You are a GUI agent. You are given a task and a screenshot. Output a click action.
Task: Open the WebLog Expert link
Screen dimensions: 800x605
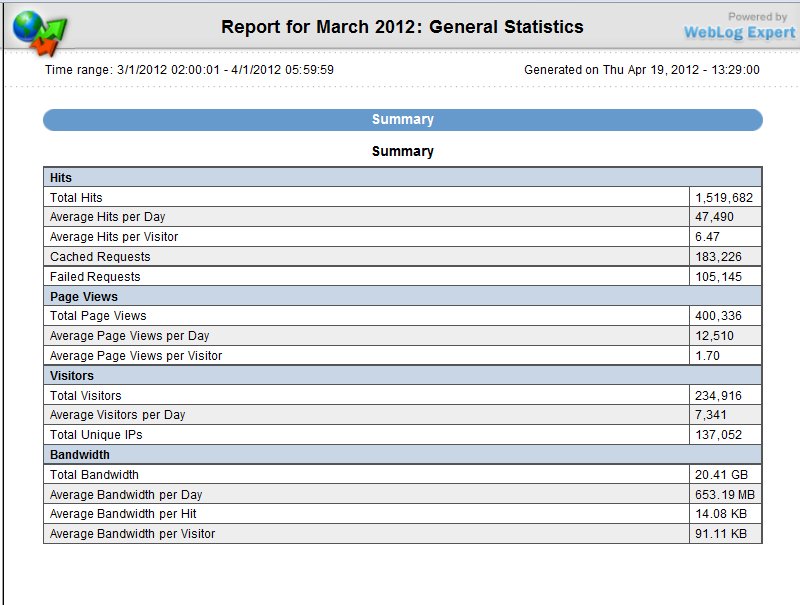pos(739,33)
